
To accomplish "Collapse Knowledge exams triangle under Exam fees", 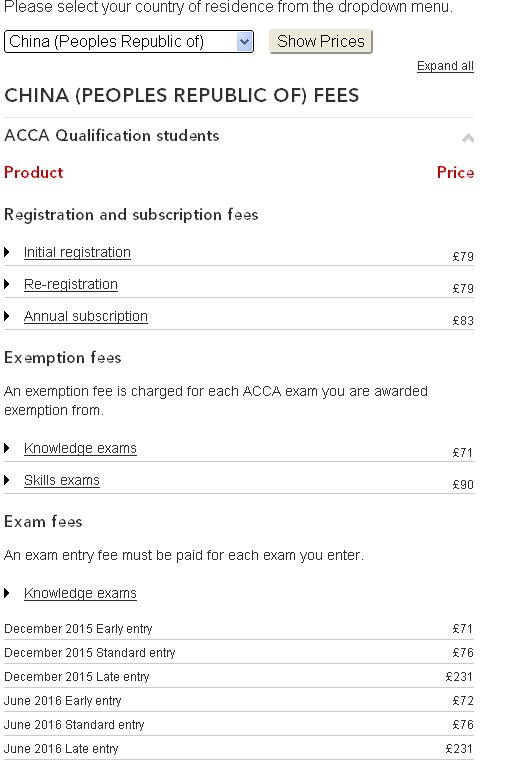I will (x=7, y=593).
